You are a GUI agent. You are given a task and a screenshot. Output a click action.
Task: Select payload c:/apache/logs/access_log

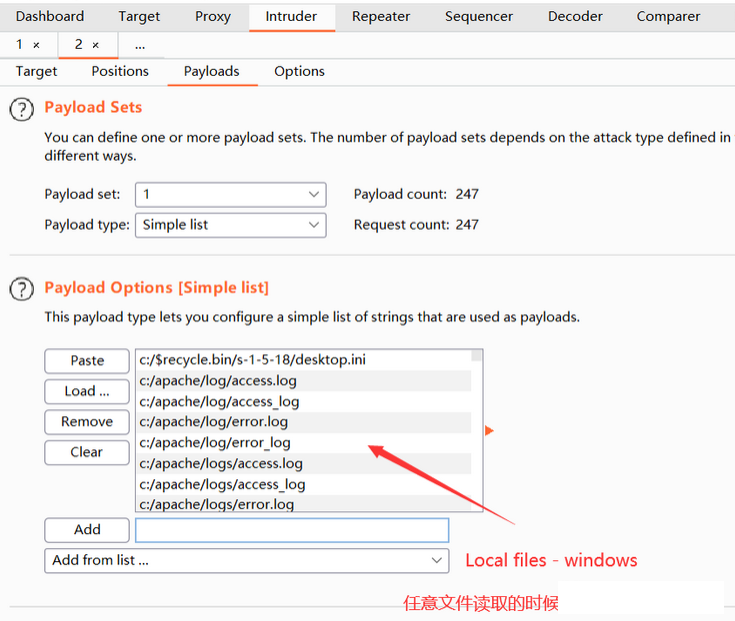304,484
